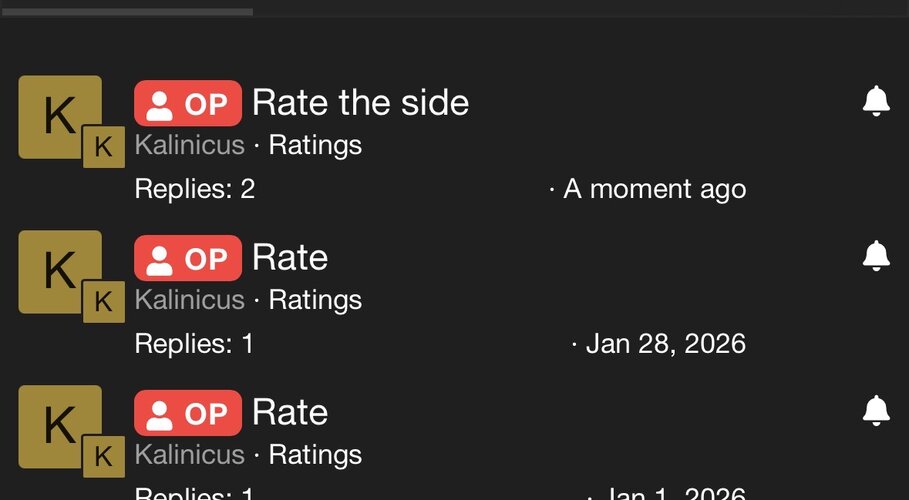This screenshot has width=909, height=500.
Task: Click small K avatar badge on Jan 28 thread
Action: 103,302
